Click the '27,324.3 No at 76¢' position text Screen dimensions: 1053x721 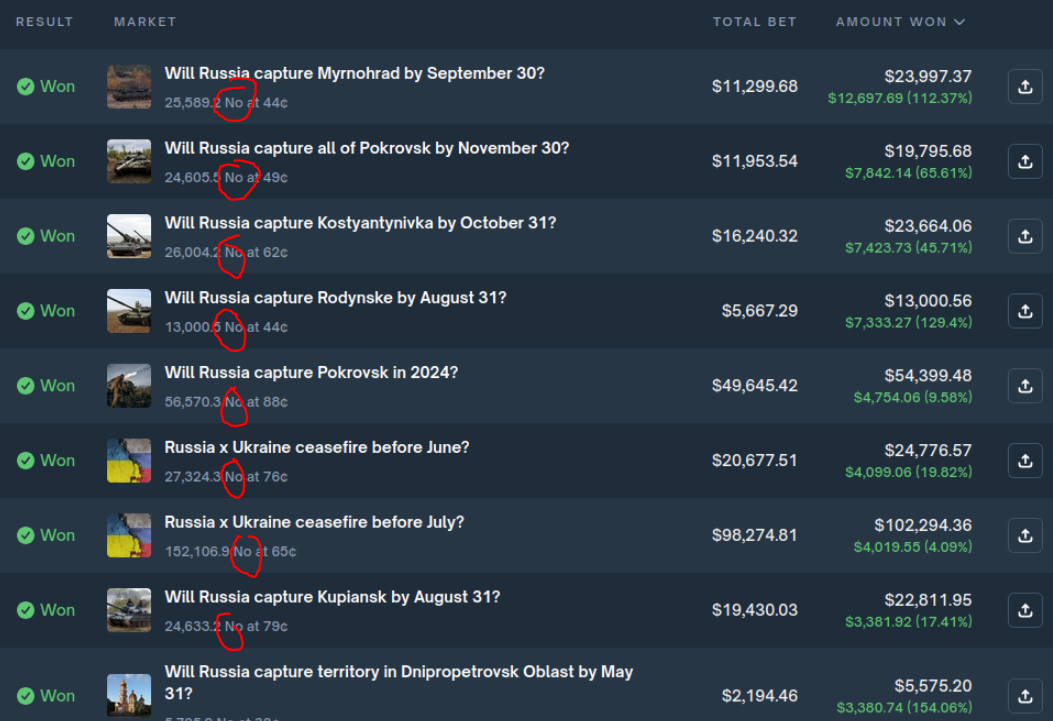click(x=226, y=477)
